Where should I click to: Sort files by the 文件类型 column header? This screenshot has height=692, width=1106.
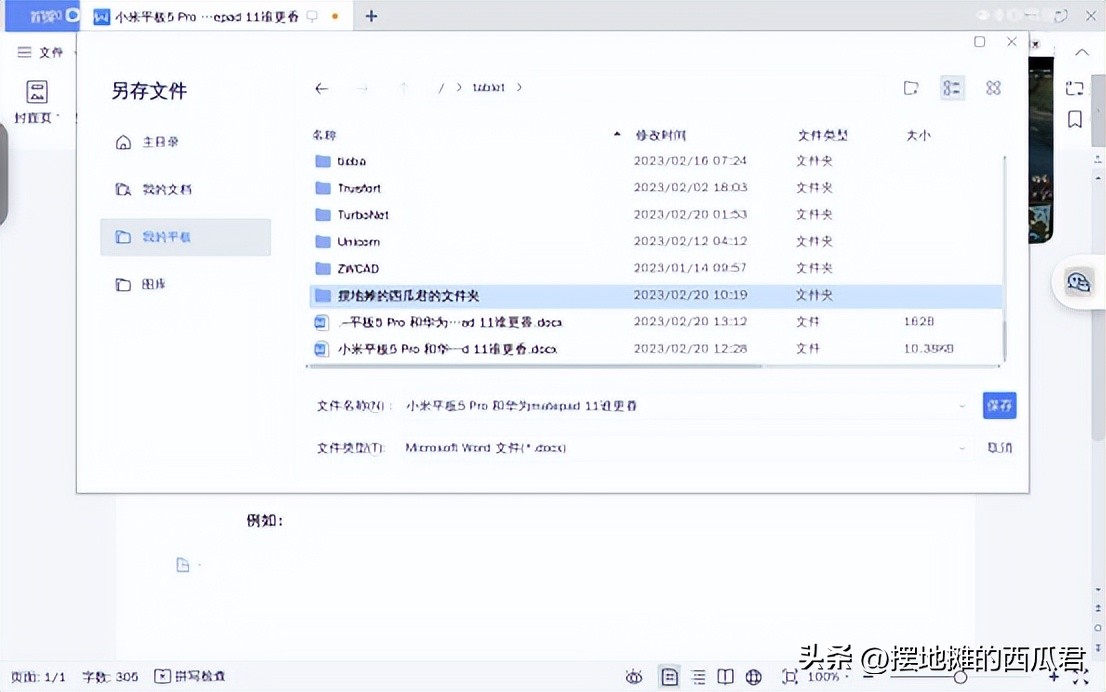click(822, 135)
